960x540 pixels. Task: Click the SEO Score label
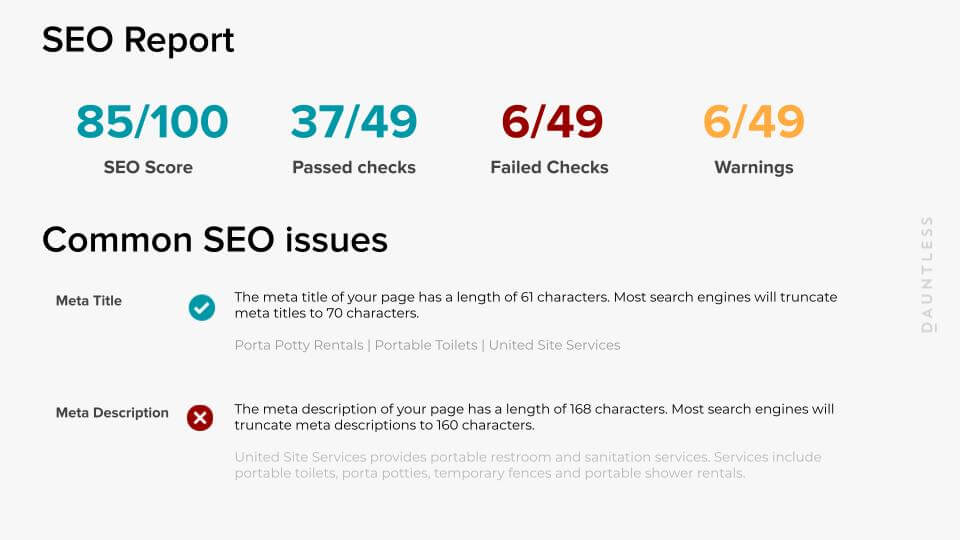148,167
